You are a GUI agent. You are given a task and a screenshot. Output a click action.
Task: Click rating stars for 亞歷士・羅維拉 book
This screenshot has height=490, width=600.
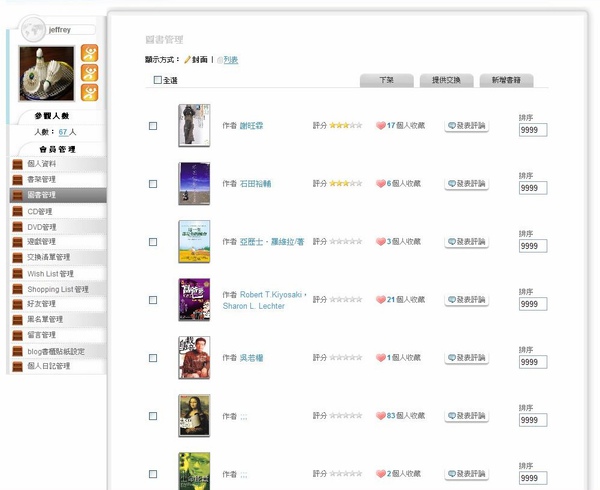346,241
